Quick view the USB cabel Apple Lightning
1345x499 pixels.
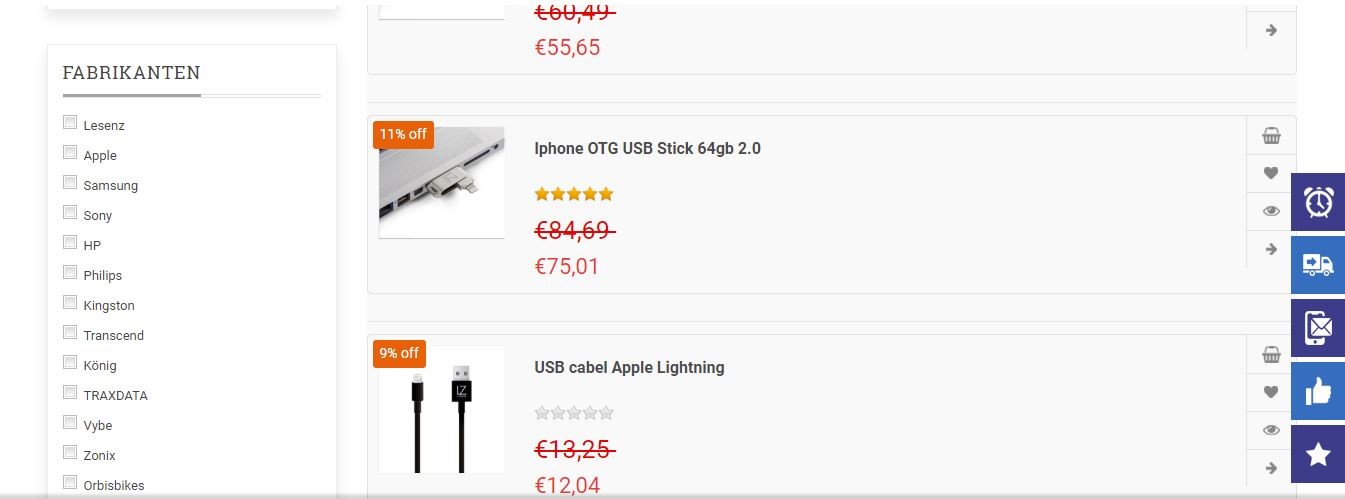click(x=1271, y=430)
